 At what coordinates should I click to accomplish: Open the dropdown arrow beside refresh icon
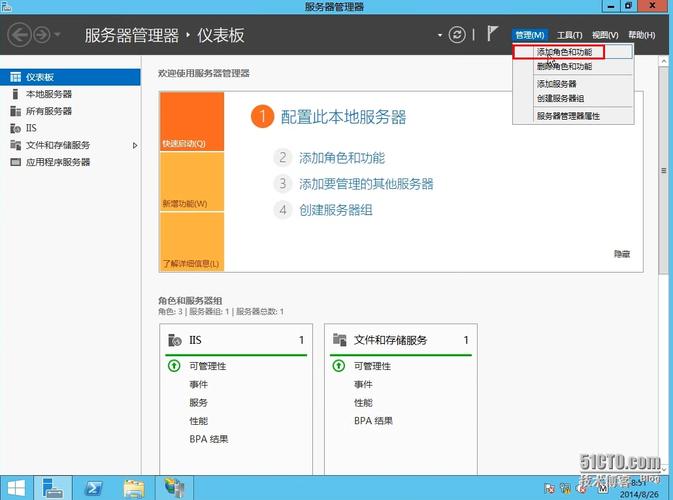pyautogui.click(x=440, y=35)
